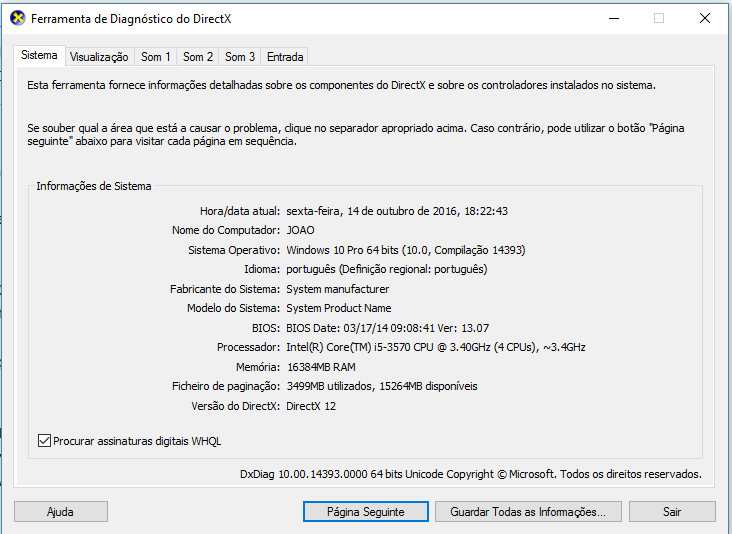The height and width of the screenshot is (534, 732).
Task: Click the Página Seguinte button
Action: pos(365,511)
